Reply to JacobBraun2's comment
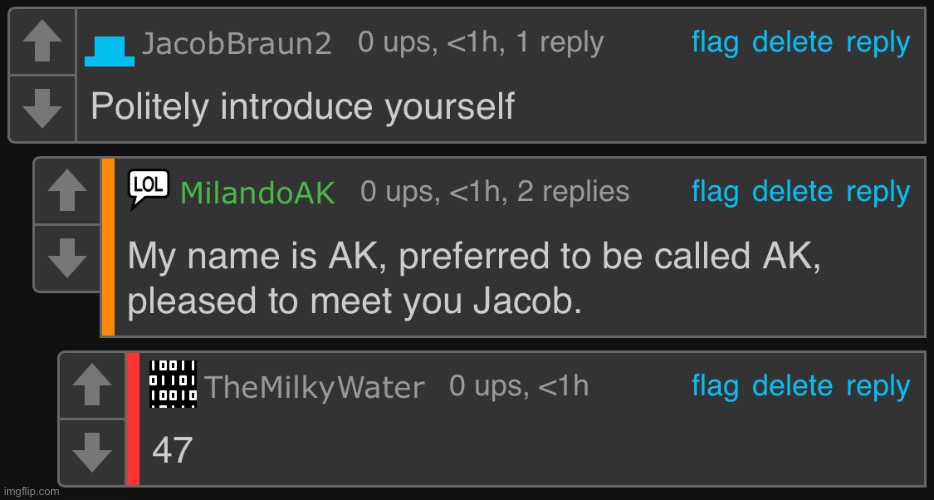The image size is (934, 500). pyautogui.click(x=879, y=44)
